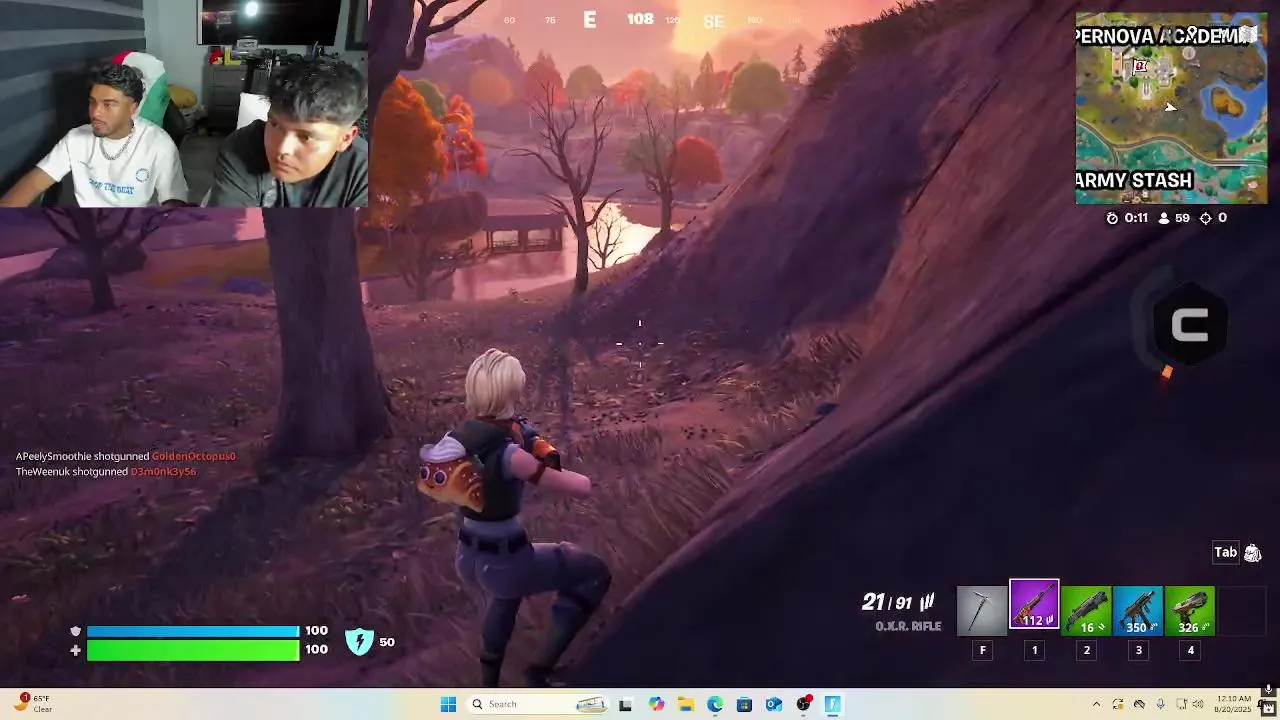The width and height of the screenshot is (1280, 720).
Task: Click the APeelySmoothie kill feed entry
Action: pos(125,456)
